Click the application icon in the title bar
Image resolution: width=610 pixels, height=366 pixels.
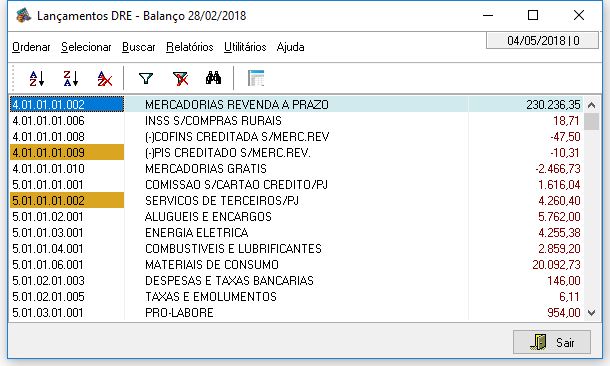click(23, 16)
